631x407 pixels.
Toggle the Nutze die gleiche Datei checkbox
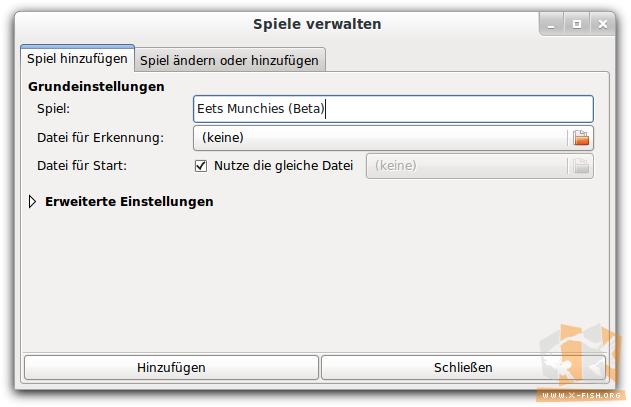pos(201,166)
